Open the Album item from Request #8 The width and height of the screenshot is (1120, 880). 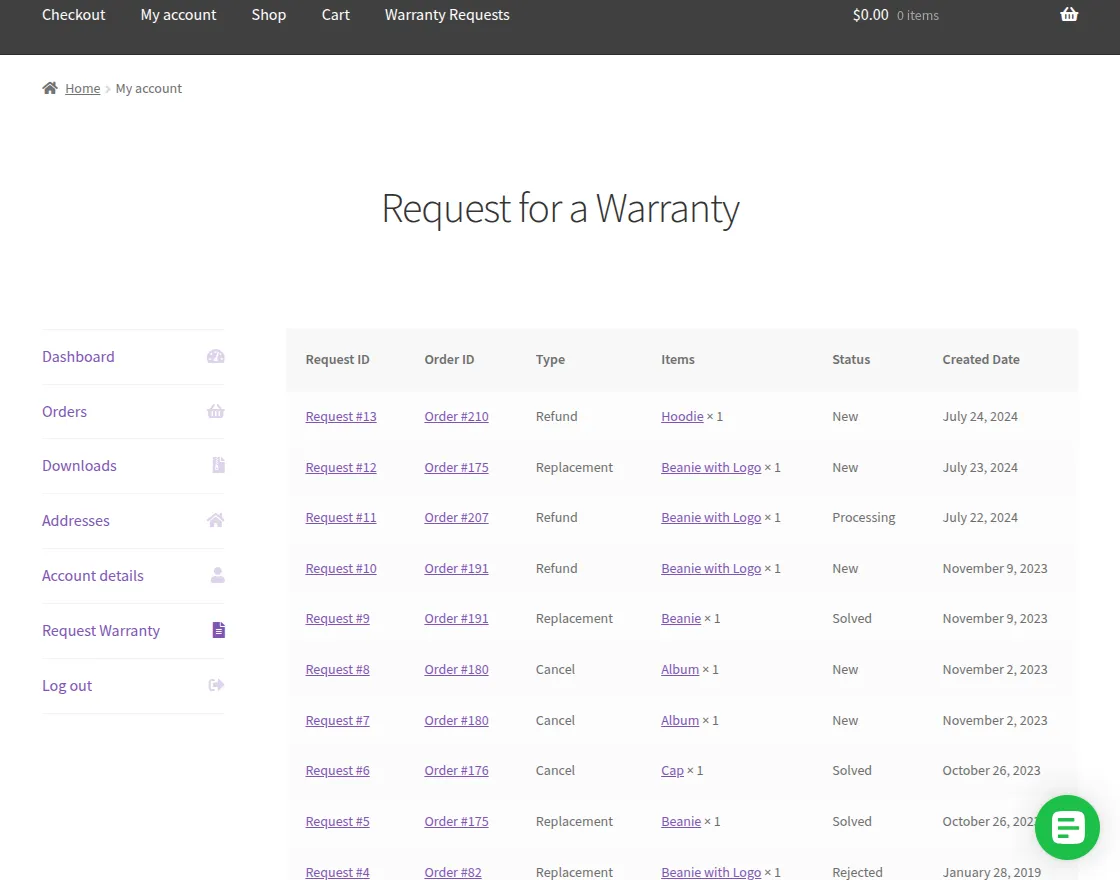pyautogui.click(x=680, y=669)
